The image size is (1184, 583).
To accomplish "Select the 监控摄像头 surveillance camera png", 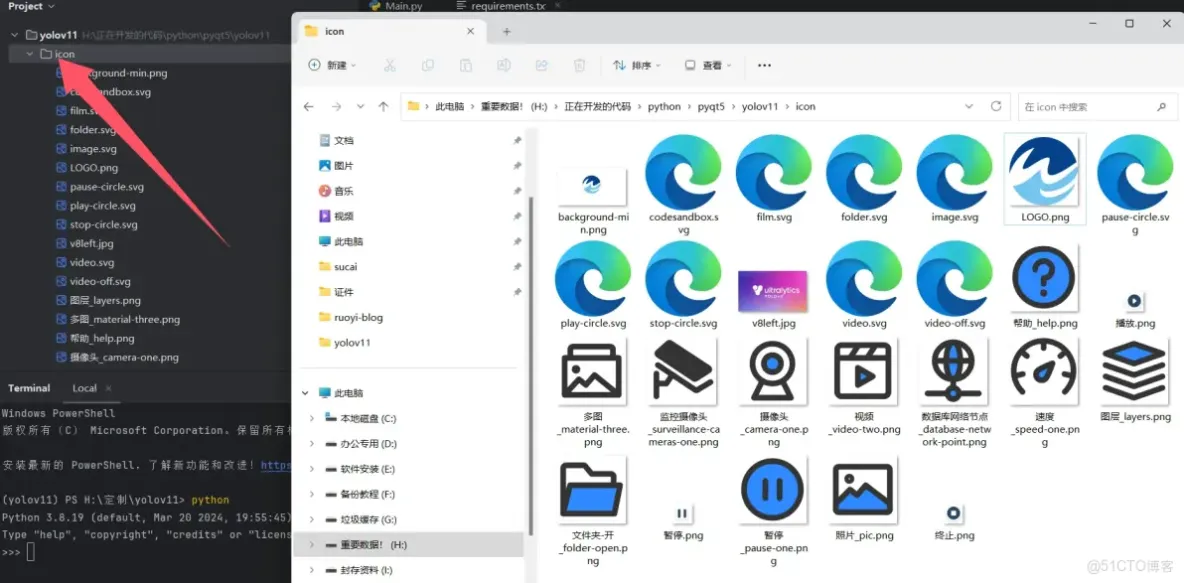I will (683, 371).
